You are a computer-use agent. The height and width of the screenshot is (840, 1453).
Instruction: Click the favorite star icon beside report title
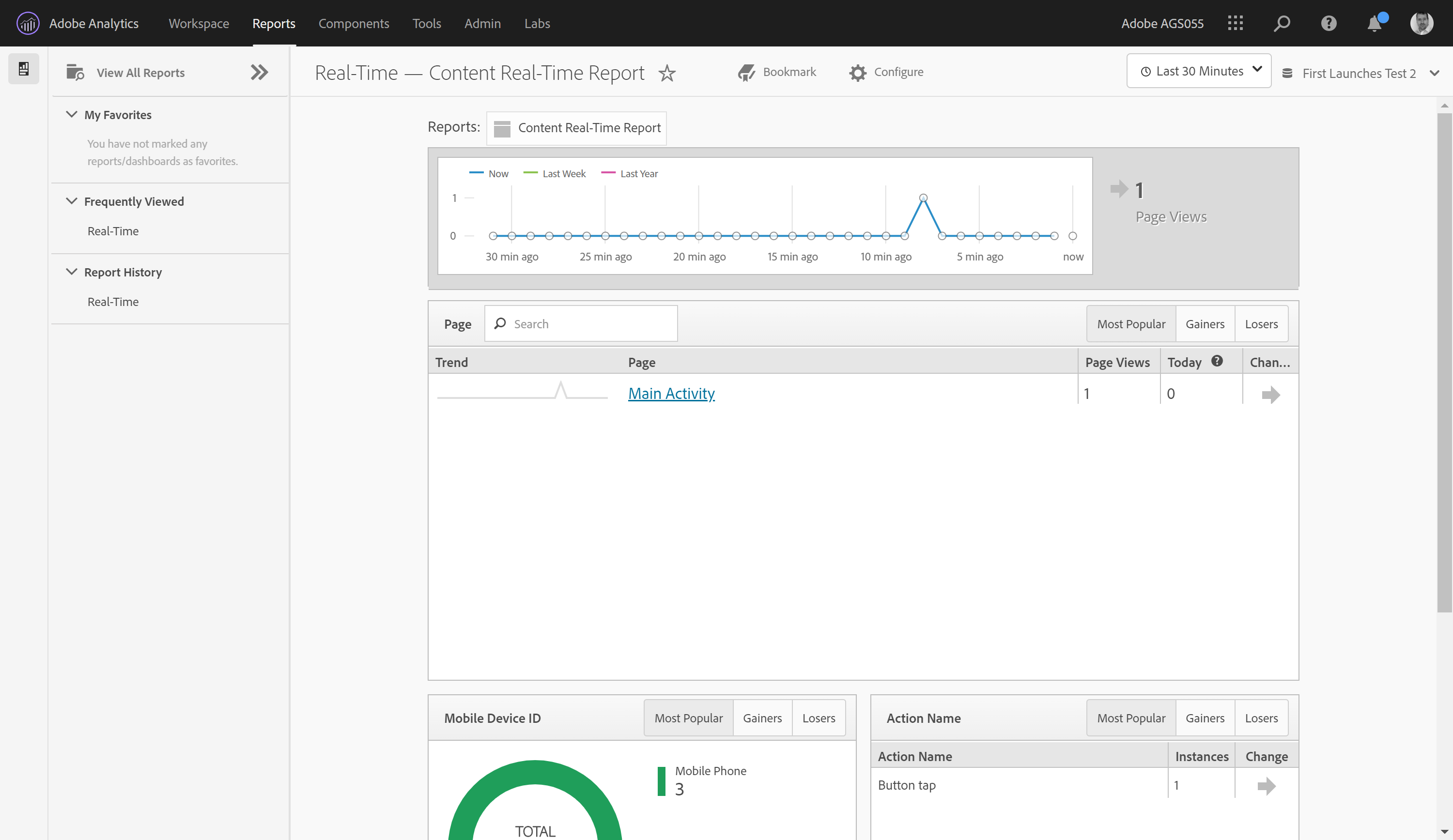point(666,73)
